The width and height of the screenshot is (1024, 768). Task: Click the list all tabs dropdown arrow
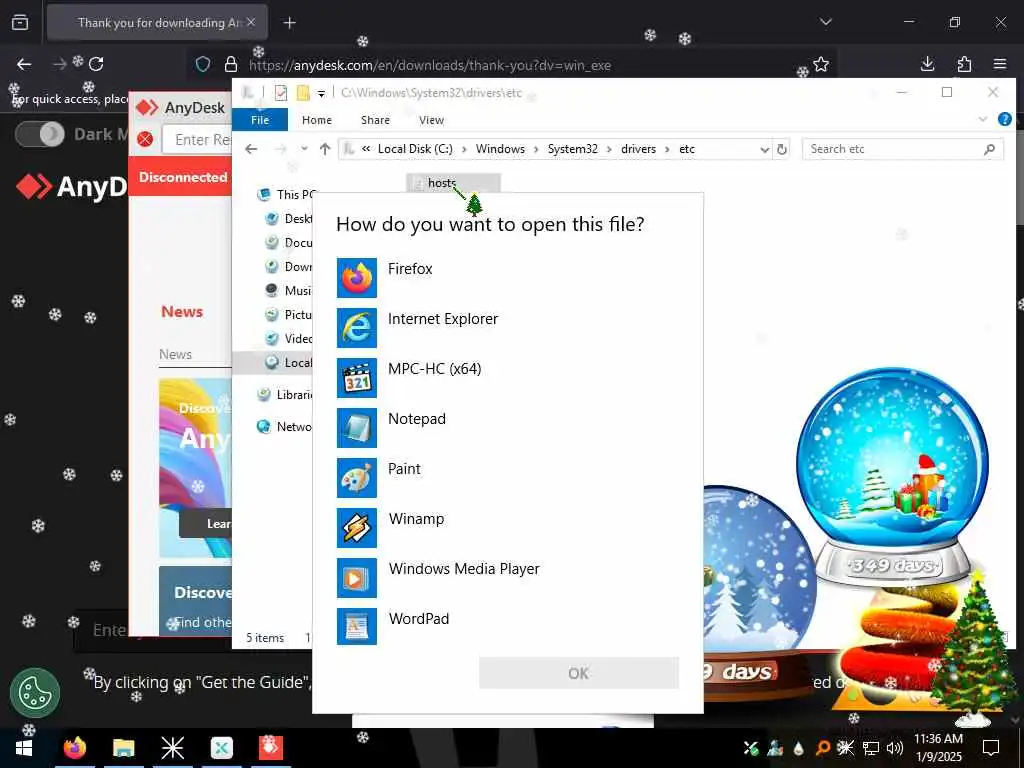point(826,22)
